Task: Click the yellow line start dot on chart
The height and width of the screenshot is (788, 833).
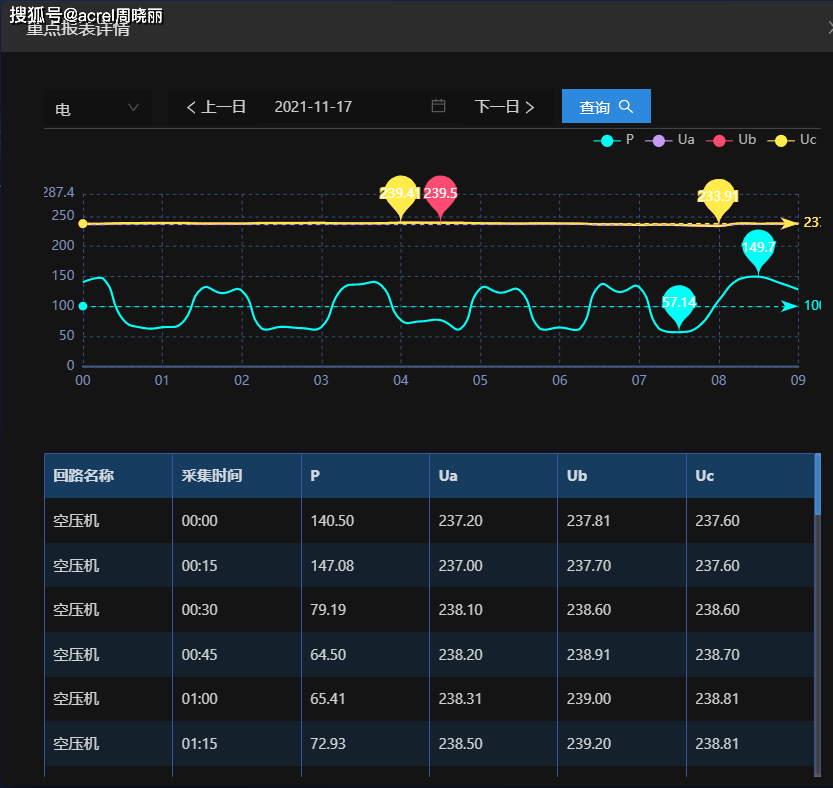Action: (83, 224)
